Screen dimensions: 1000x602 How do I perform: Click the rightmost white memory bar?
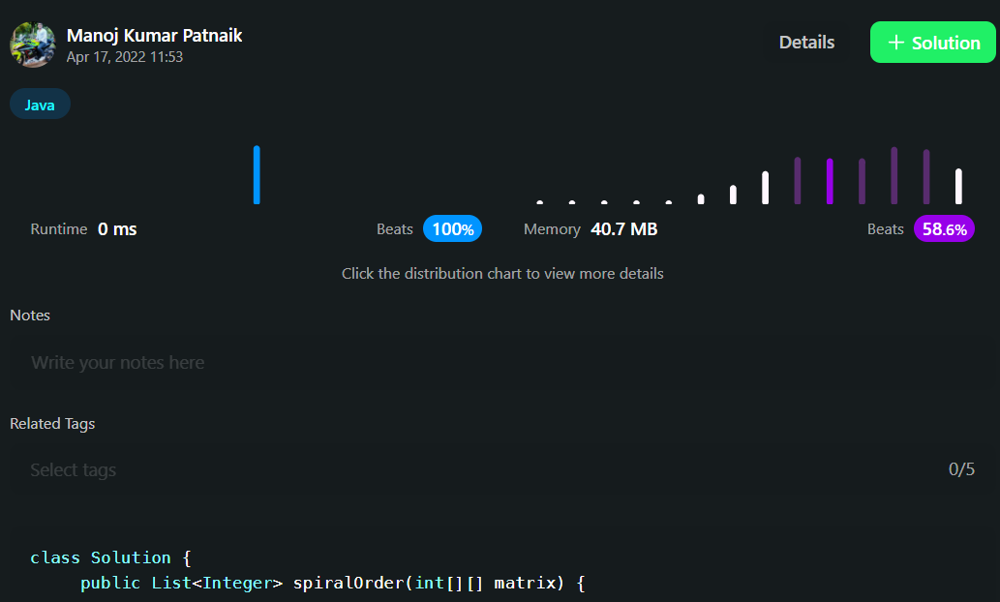[x=958, y=186]
